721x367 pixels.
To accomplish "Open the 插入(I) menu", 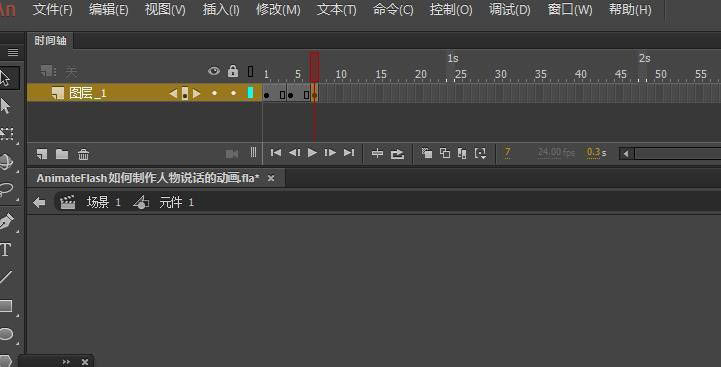I will pos(221,10).
